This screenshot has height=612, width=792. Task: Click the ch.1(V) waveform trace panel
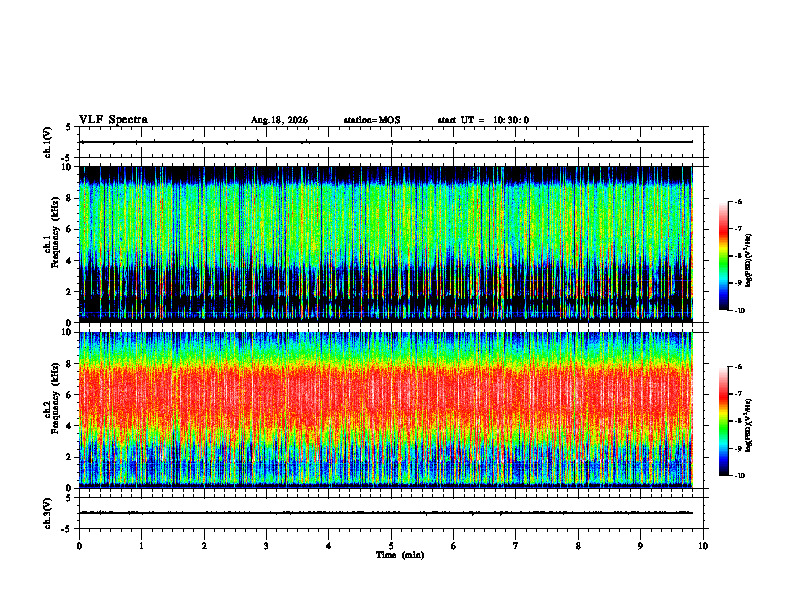point(393,142)
